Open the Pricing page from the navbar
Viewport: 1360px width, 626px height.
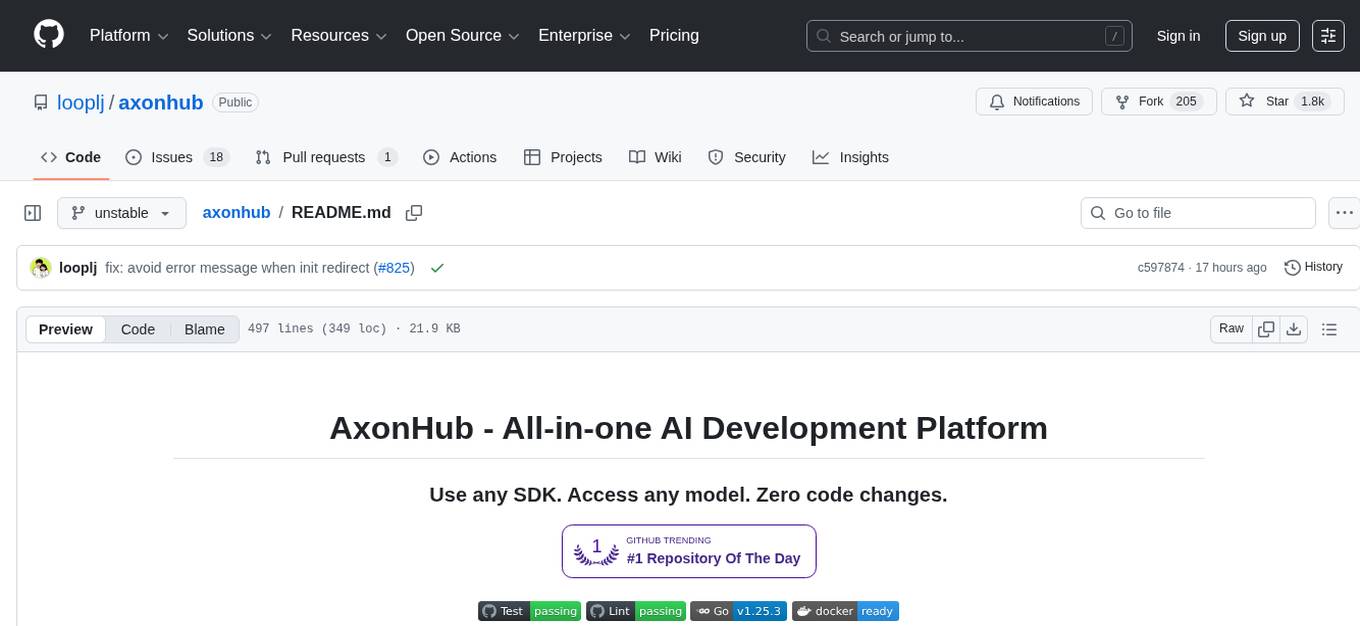(674, 35)
